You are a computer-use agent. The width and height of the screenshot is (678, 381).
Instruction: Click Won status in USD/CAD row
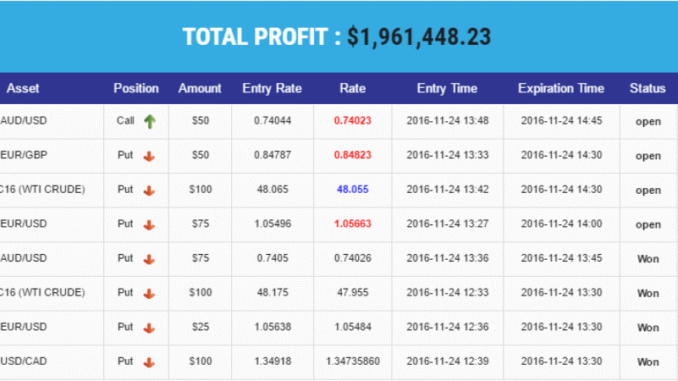tap(648, 362)
